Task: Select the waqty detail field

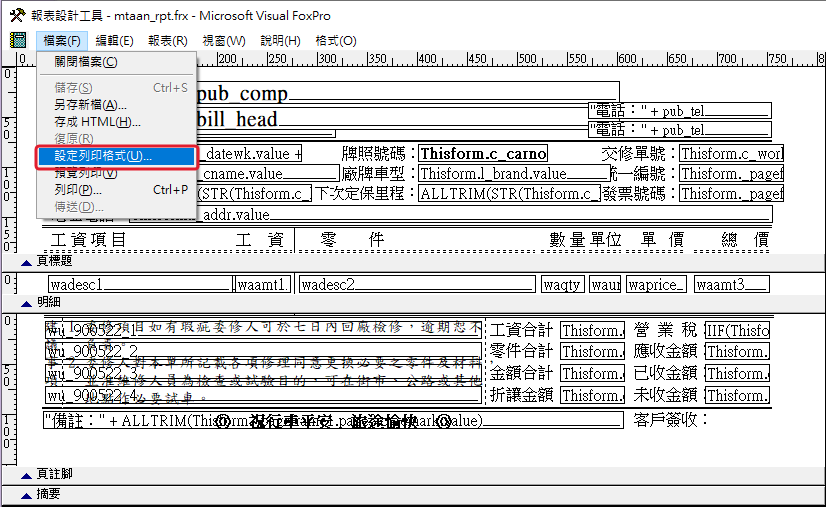Action: pos(563,285)
